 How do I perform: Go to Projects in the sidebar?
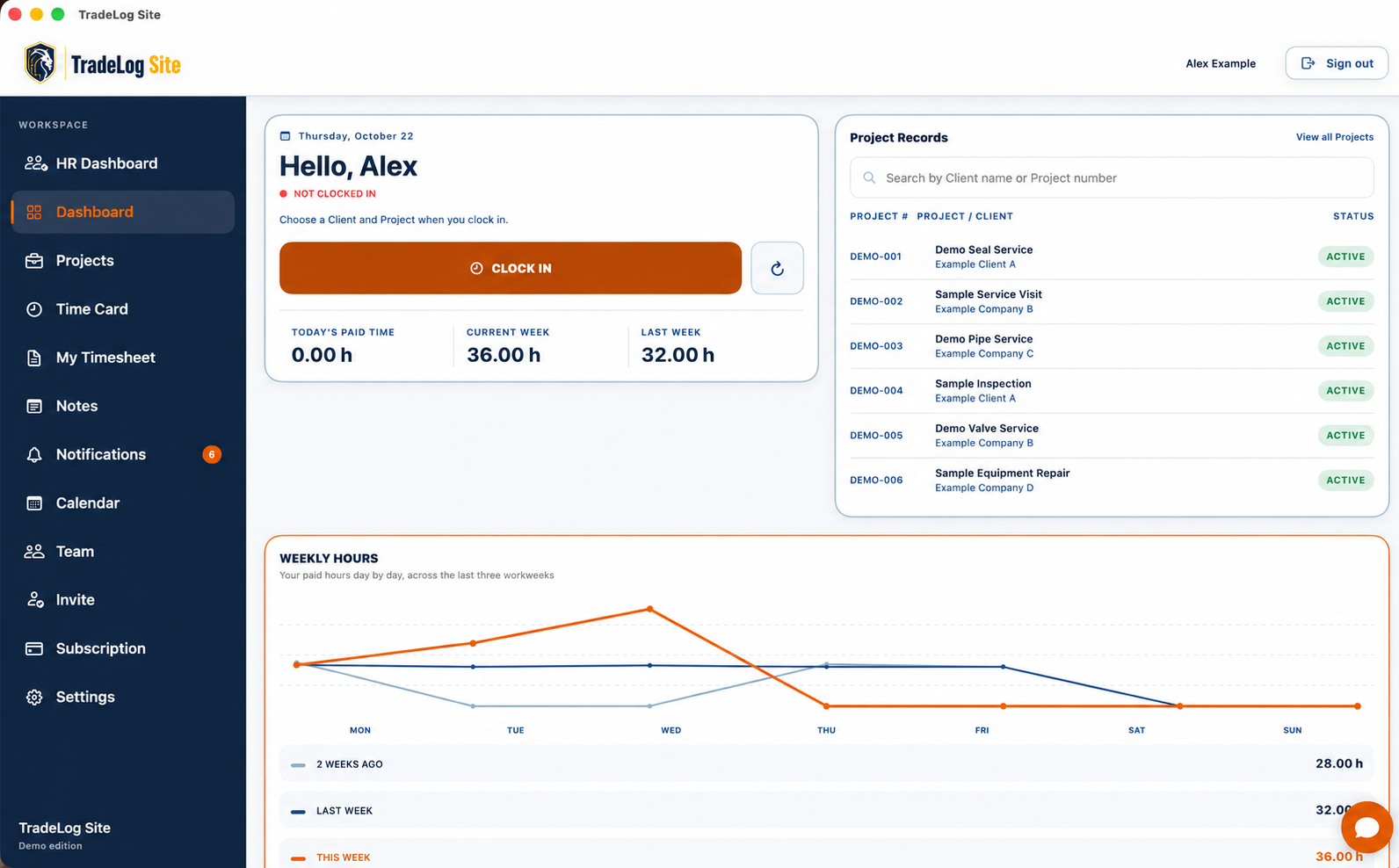123,261
